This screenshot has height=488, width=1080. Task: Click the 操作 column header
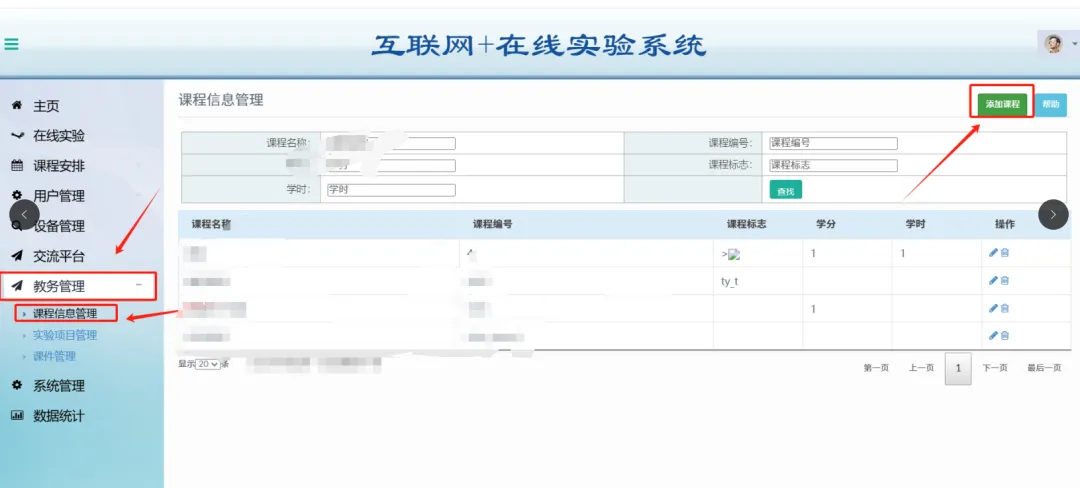pyautogui.click(x=1005, y=224)
